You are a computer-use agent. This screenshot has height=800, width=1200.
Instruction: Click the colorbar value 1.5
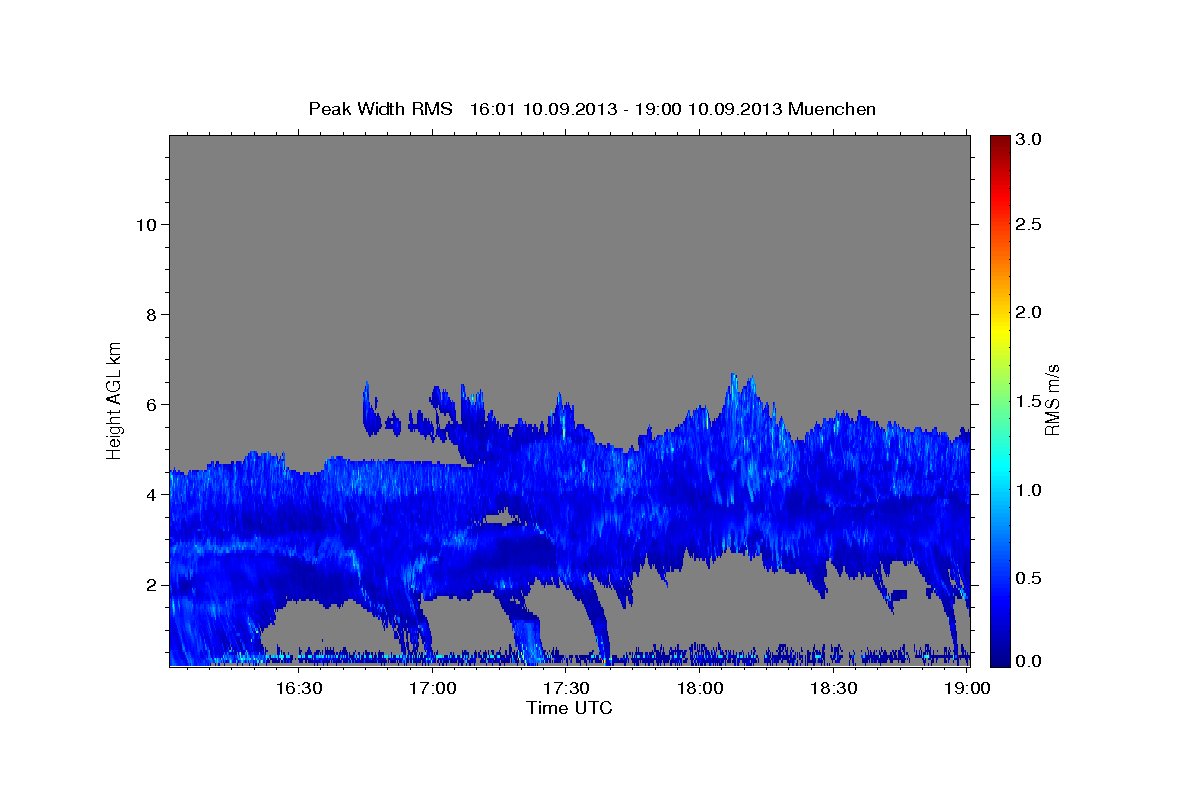pyautogui.click(x=1030, y=401)
